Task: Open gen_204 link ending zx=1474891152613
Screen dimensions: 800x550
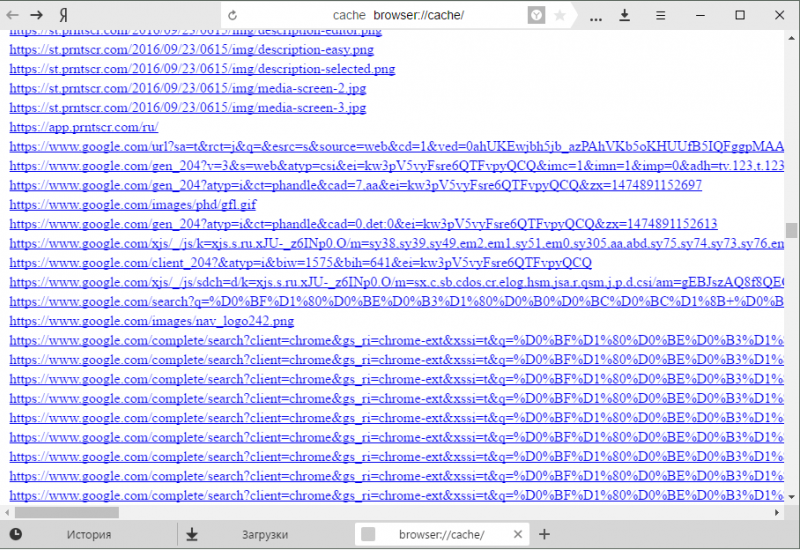Action: click(363, 224)
